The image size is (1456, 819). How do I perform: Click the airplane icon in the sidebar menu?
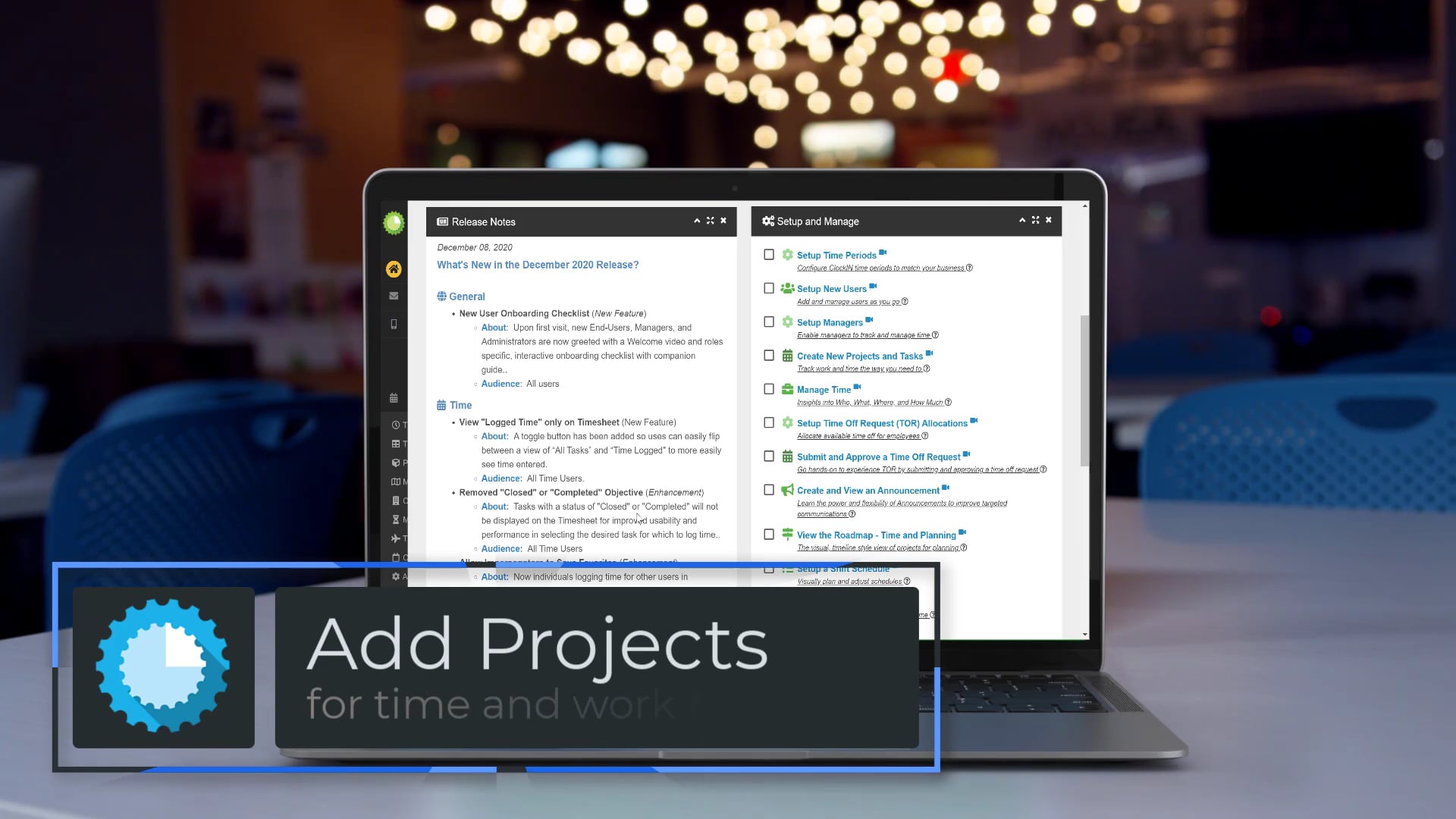395,539
